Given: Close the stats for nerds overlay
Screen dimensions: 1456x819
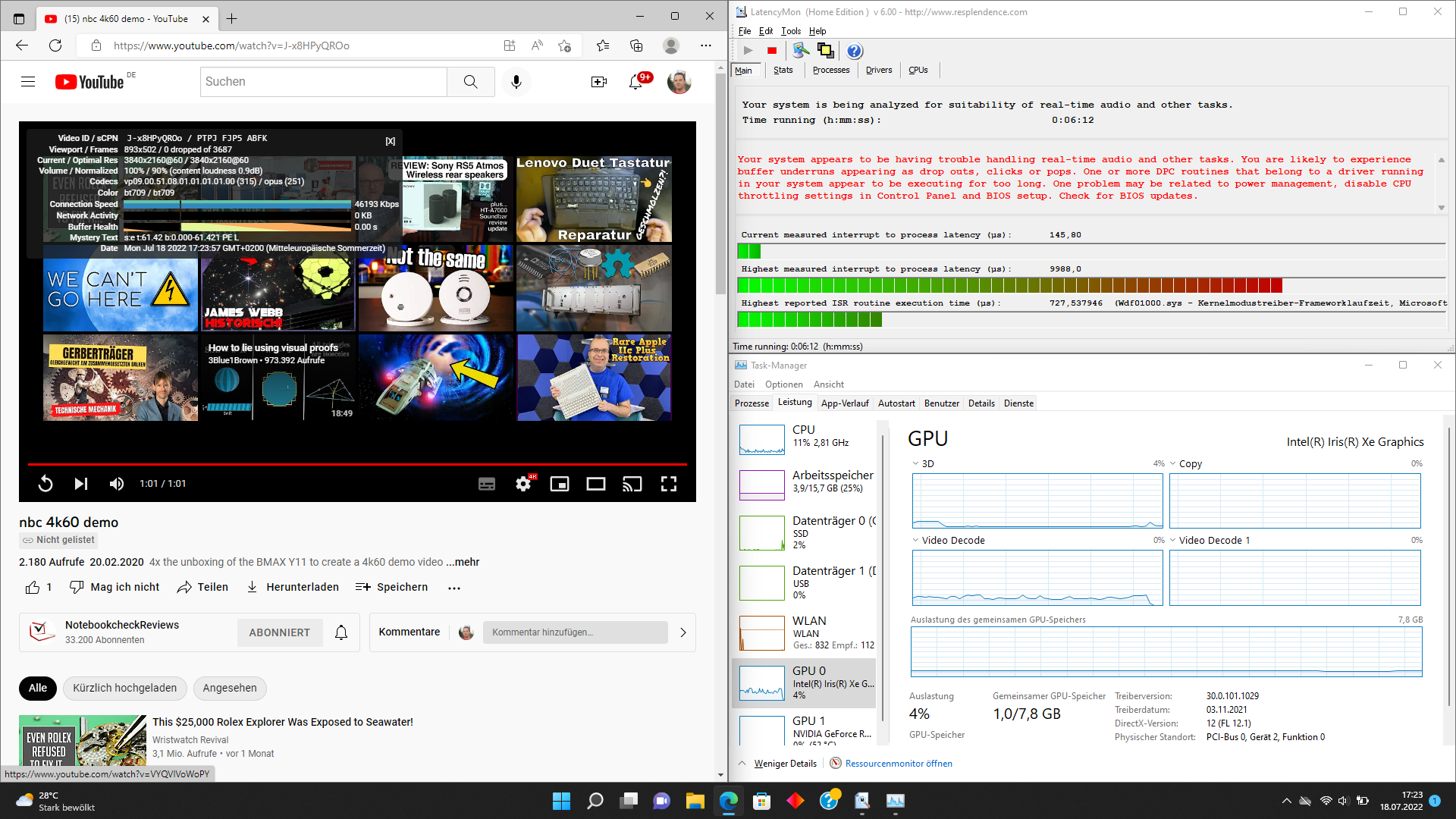Looking at the screenshot, I should point(391,141).
